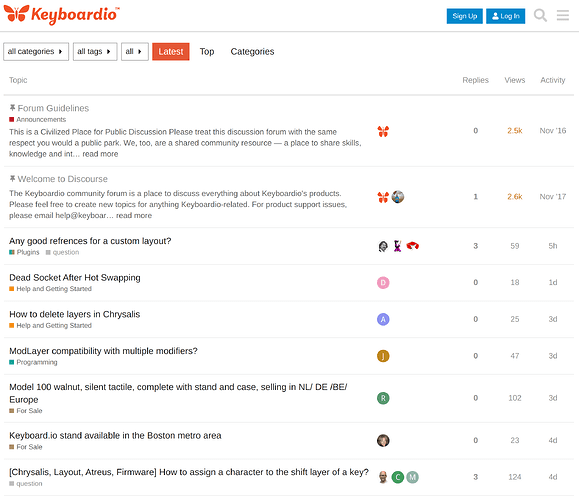
Task: Click the photo avatar on Boston stand row
Action: coord(383,441)
